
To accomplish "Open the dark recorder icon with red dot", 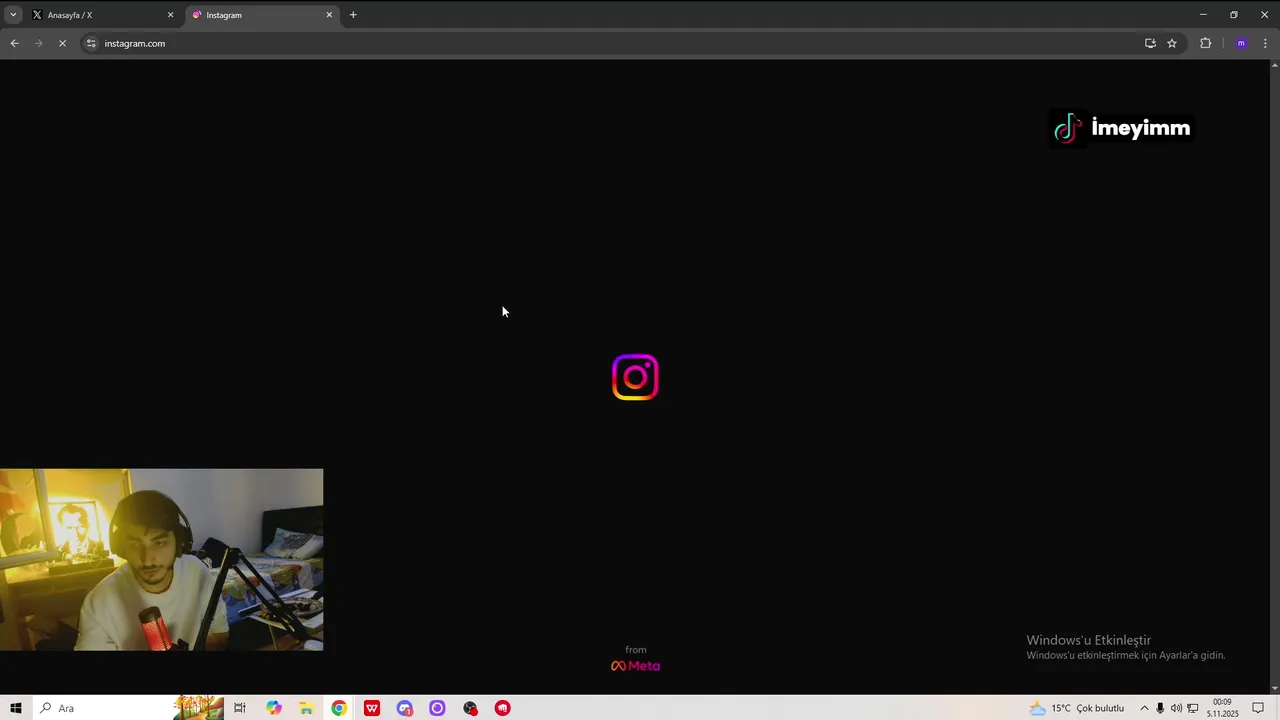I will coord(470,708).
